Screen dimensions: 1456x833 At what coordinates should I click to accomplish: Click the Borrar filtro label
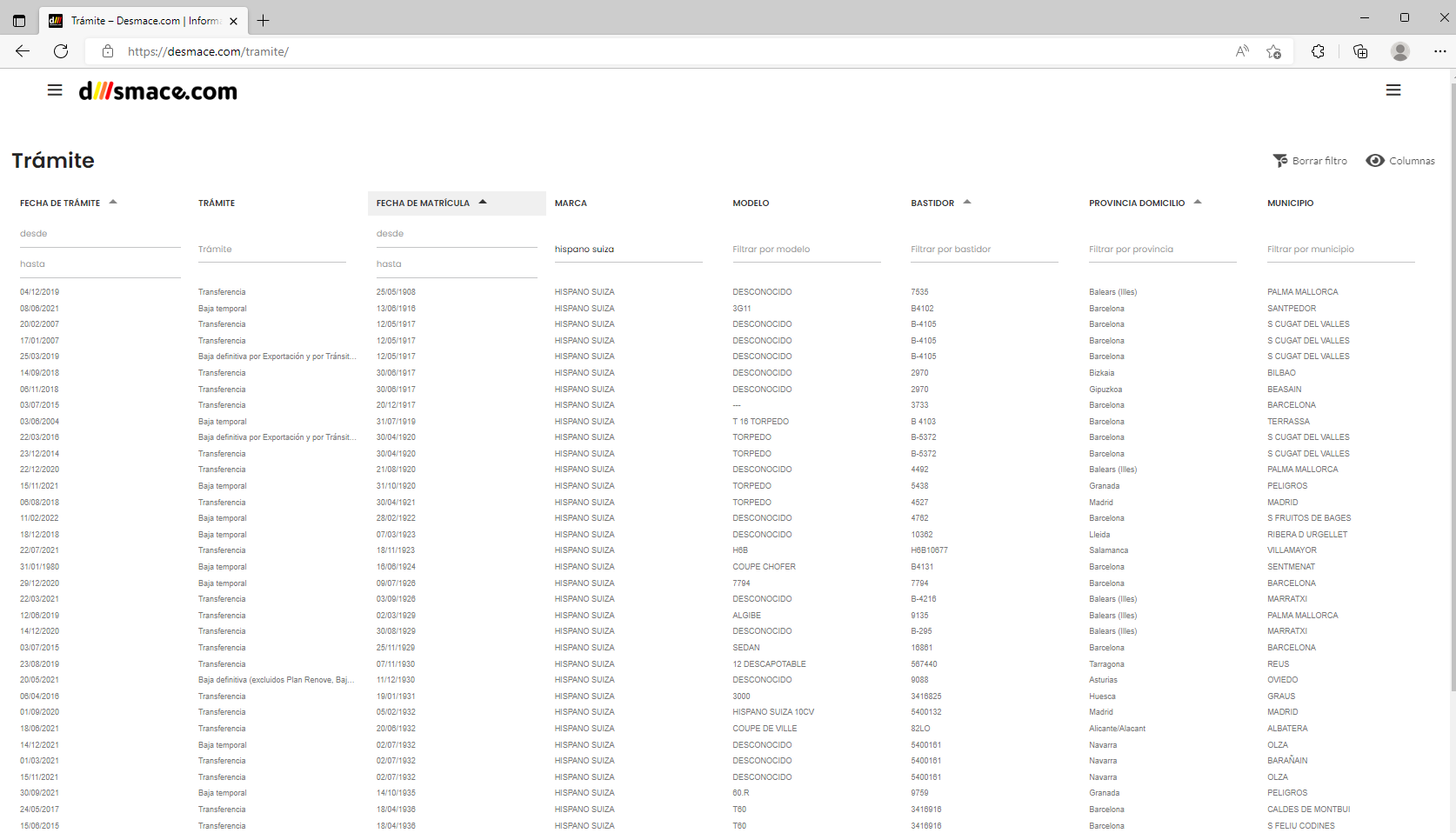click(x=1319, y=161)
